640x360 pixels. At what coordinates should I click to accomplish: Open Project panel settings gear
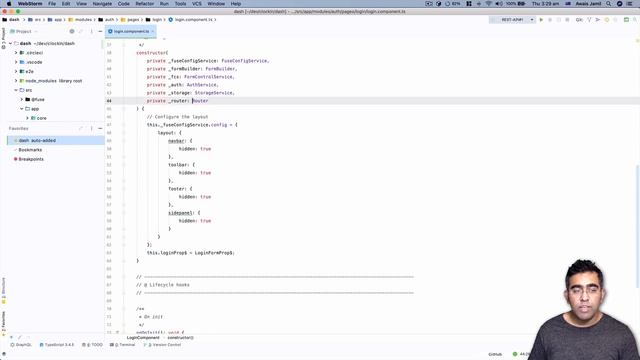click(x=72, y=31)
